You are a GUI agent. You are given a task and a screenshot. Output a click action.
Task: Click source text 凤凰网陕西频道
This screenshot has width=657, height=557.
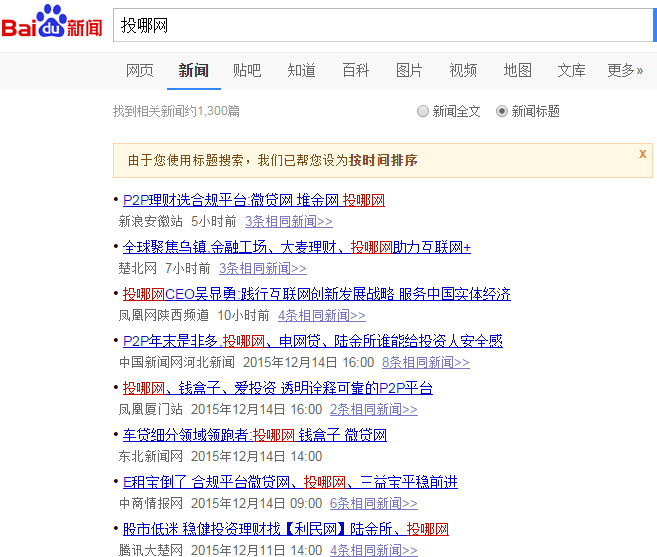pyautogui.click(x=163, y=315)
